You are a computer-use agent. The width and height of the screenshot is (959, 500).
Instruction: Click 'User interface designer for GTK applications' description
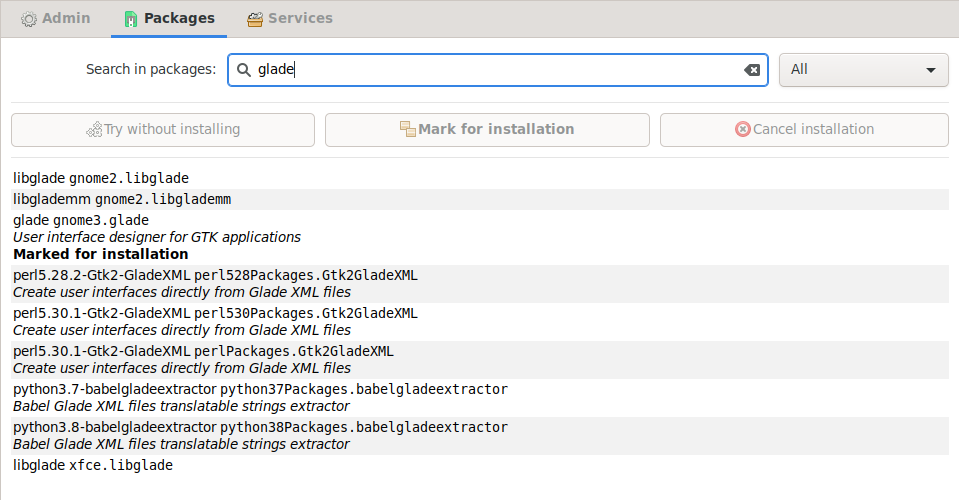[x=157, y=237]
